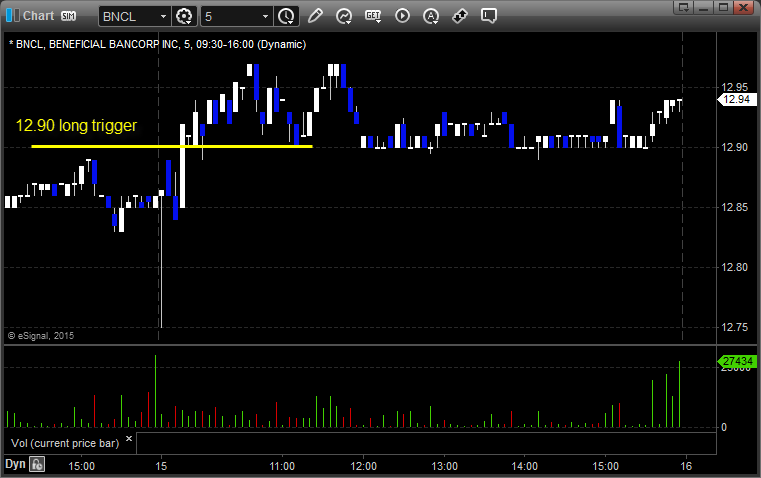Click the 13:00 time axis label
Viewport: 761px width, 478px height.
(444, 466)
